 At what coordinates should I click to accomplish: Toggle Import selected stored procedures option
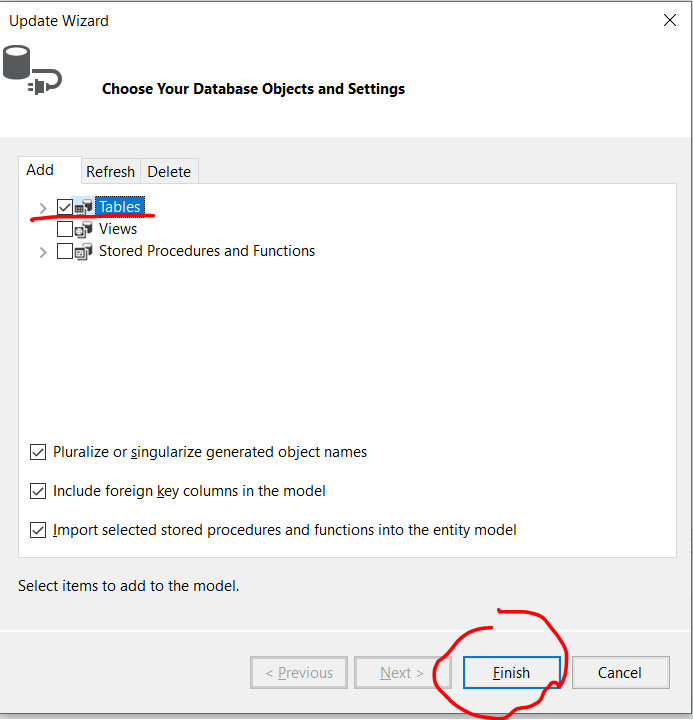38,530
